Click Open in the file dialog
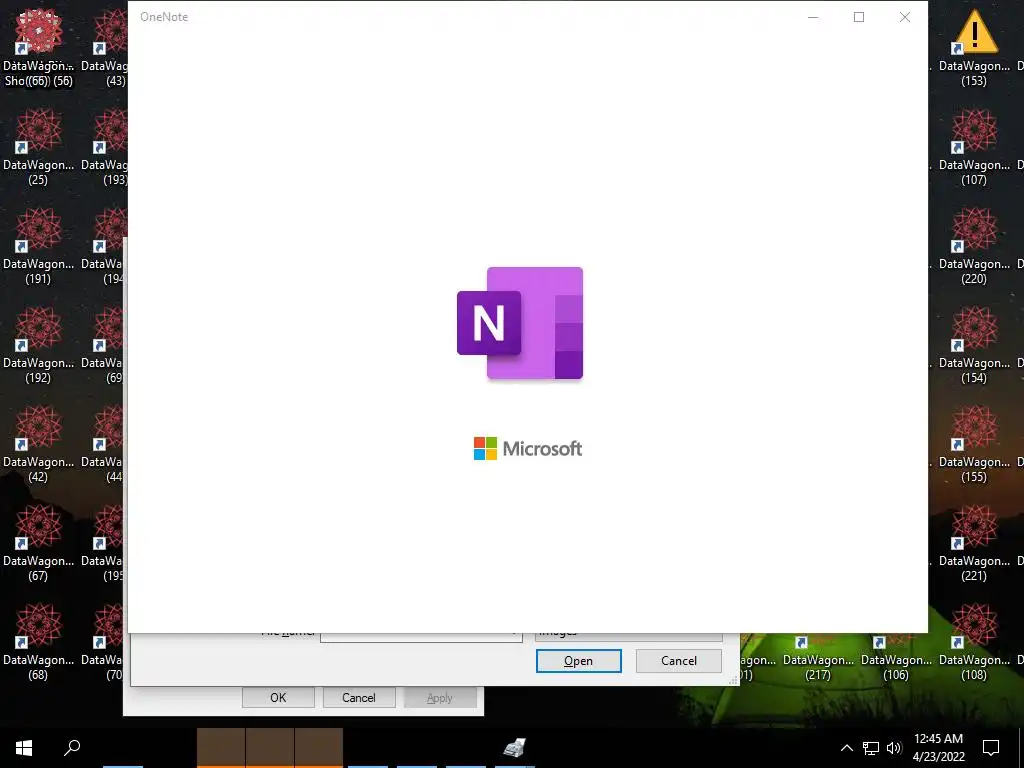1024x768 pixels. pos(579,661)
